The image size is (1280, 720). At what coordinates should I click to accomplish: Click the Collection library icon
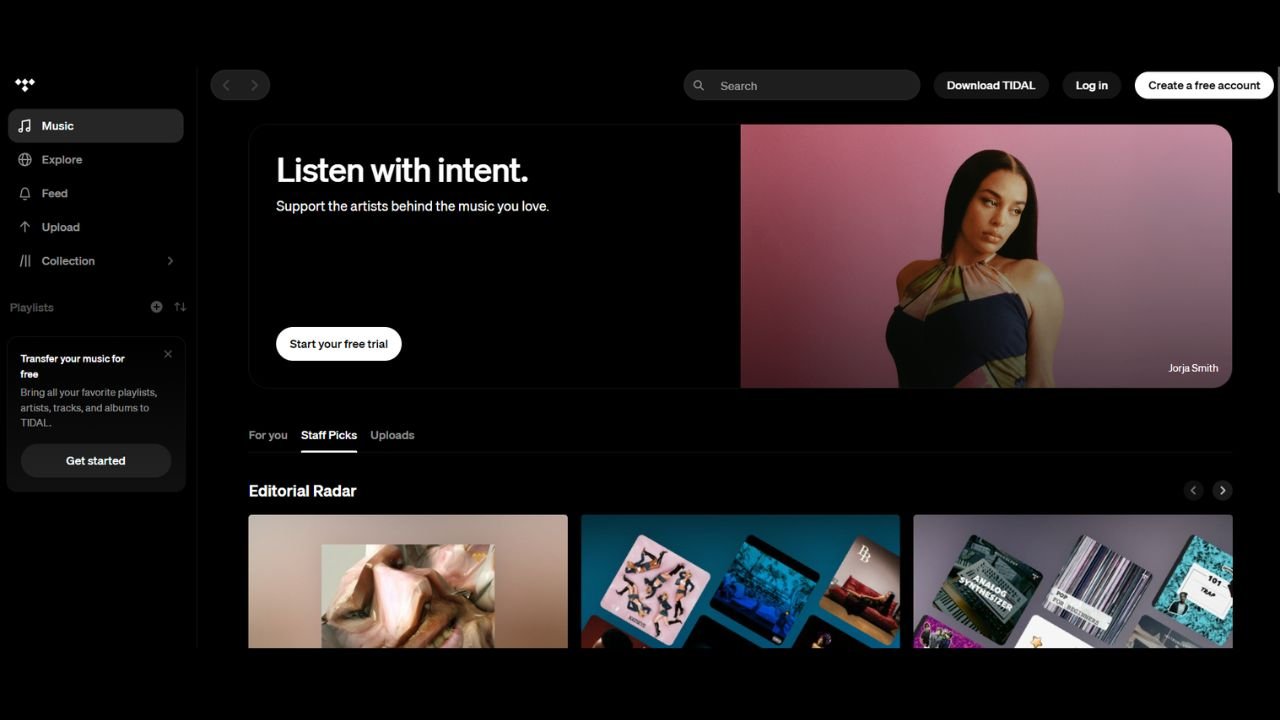(x=25, y=261)
